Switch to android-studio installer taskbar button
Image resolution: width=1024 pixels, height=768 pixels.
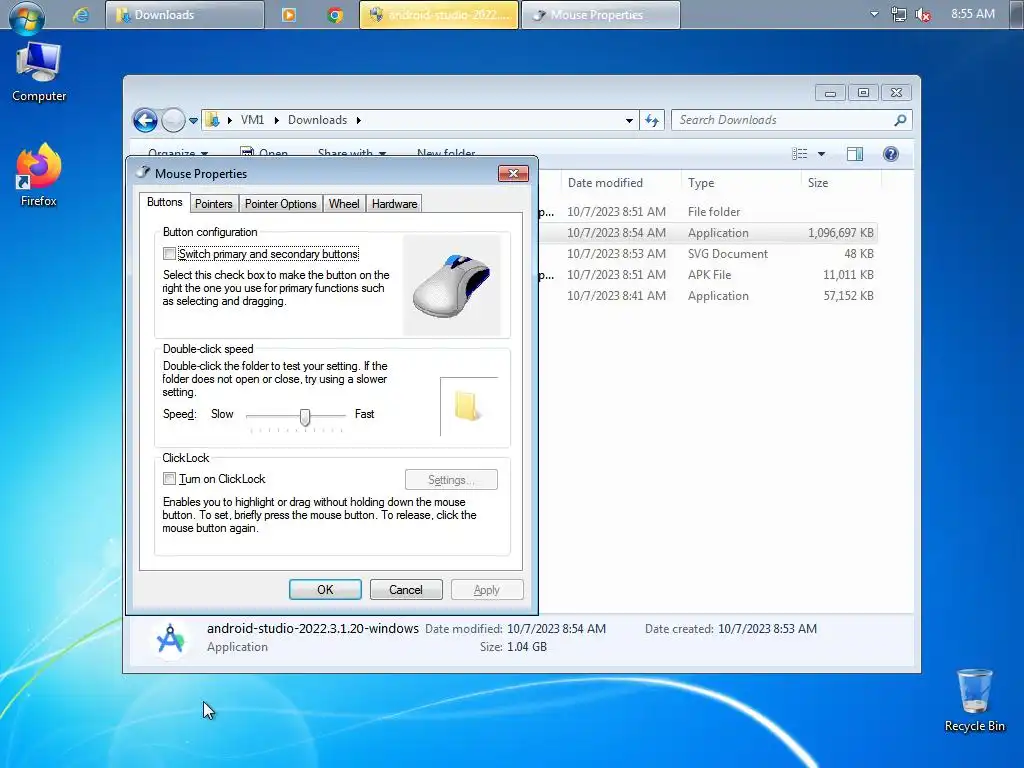point(439,14)
